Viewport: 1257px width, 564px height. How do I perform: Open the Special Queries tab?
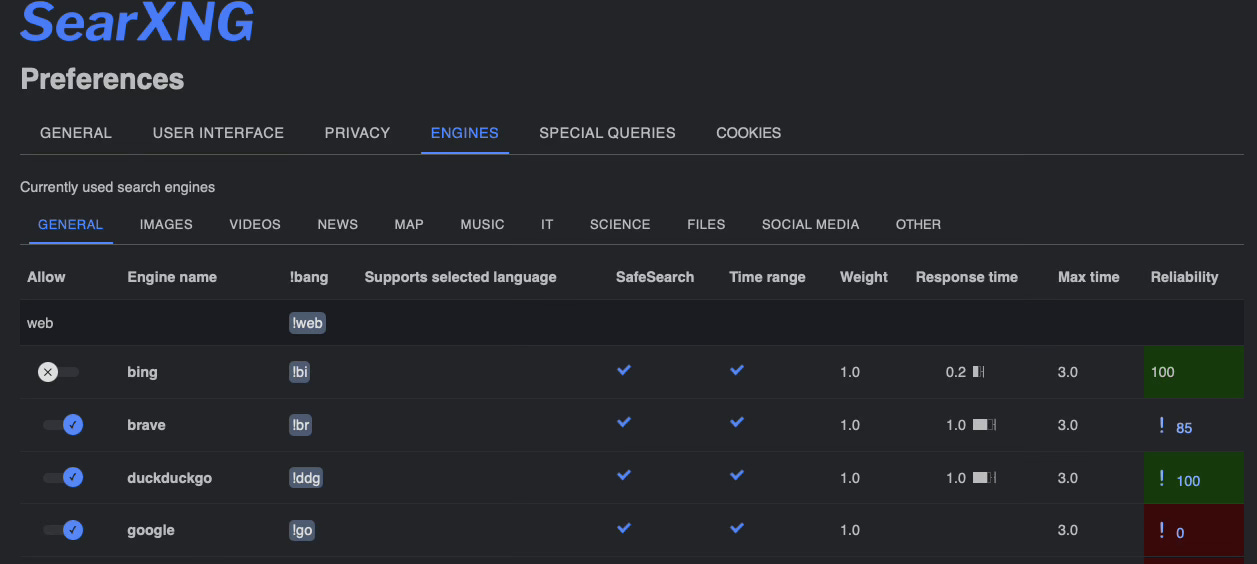(x=607, y=133)
